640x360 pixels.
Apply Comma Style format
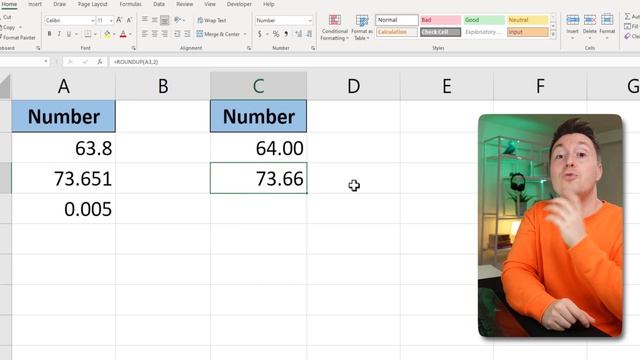[286, 34]
